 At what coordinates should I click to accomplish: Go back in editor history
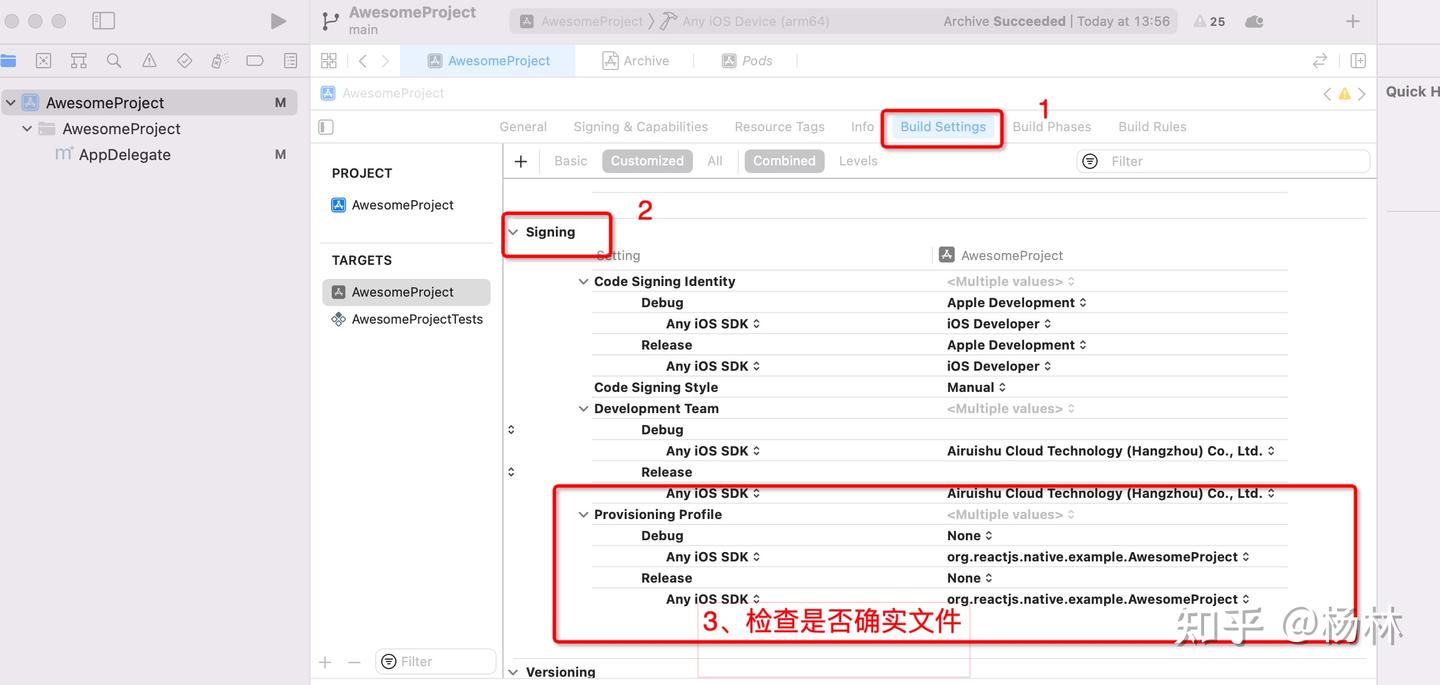(x=362, y=61)
